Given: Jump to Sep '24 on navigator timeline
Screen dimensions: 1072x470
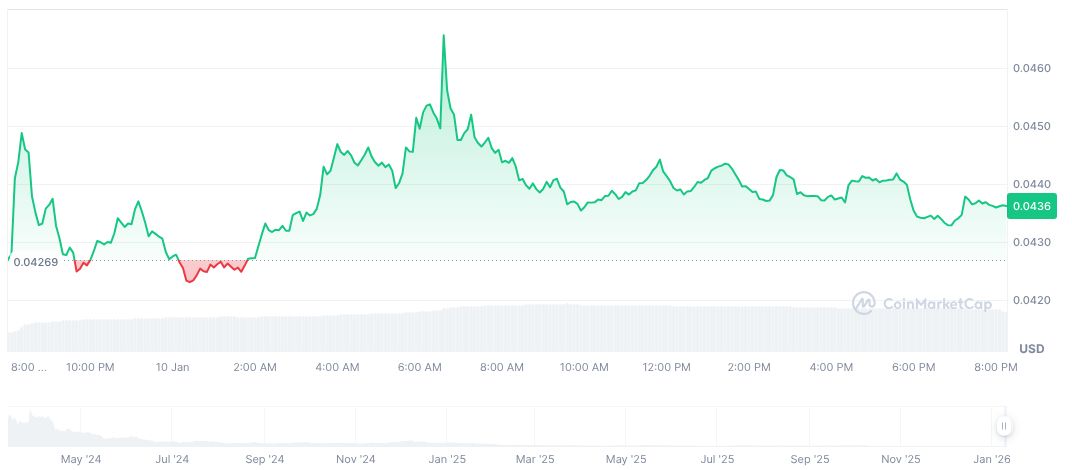Looking at the screenshot, I should 264,459.
